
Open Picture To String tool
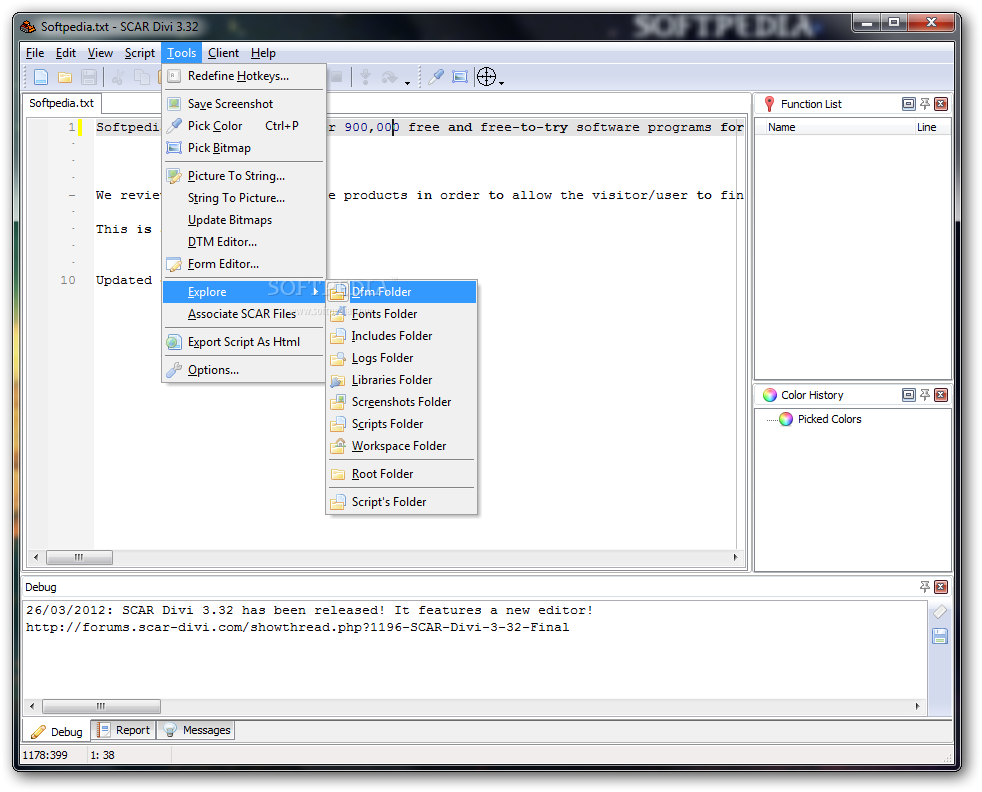pyautogui.click(x=244, y=176)
